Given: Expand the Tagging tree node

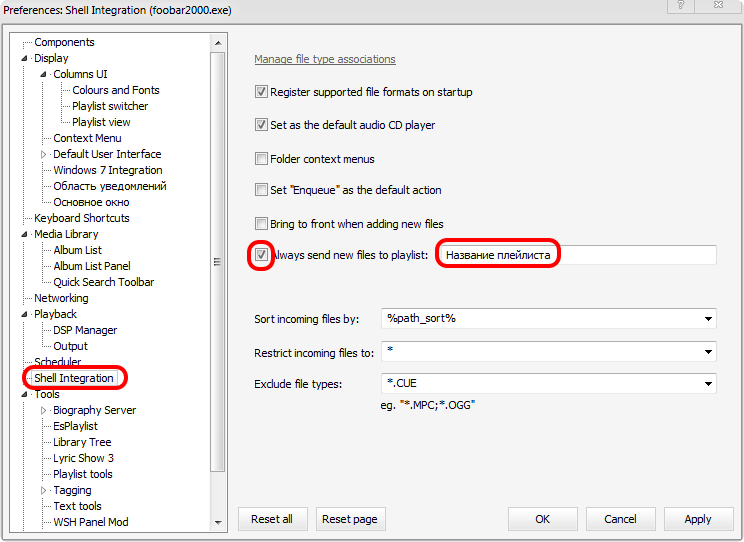Looking at the screenshot, I should click(44, 490).
